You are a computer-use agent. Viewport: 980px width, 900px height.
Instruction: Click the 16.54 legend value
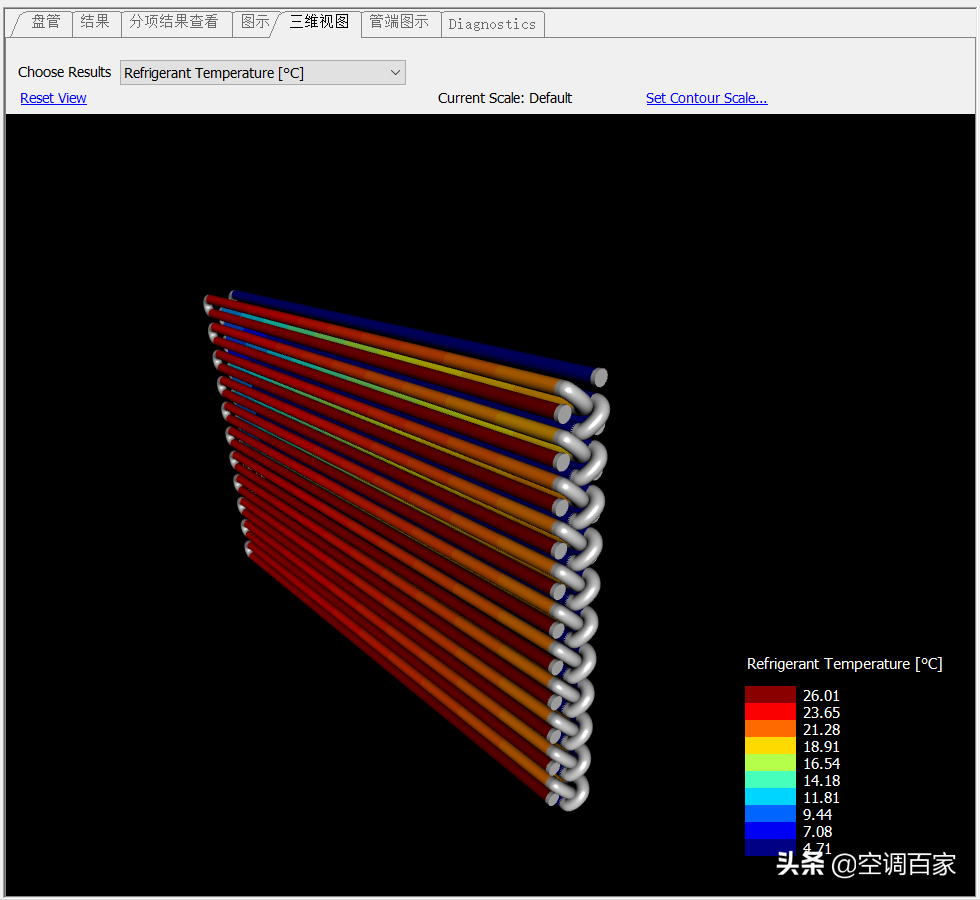click(x=821, y=764)
